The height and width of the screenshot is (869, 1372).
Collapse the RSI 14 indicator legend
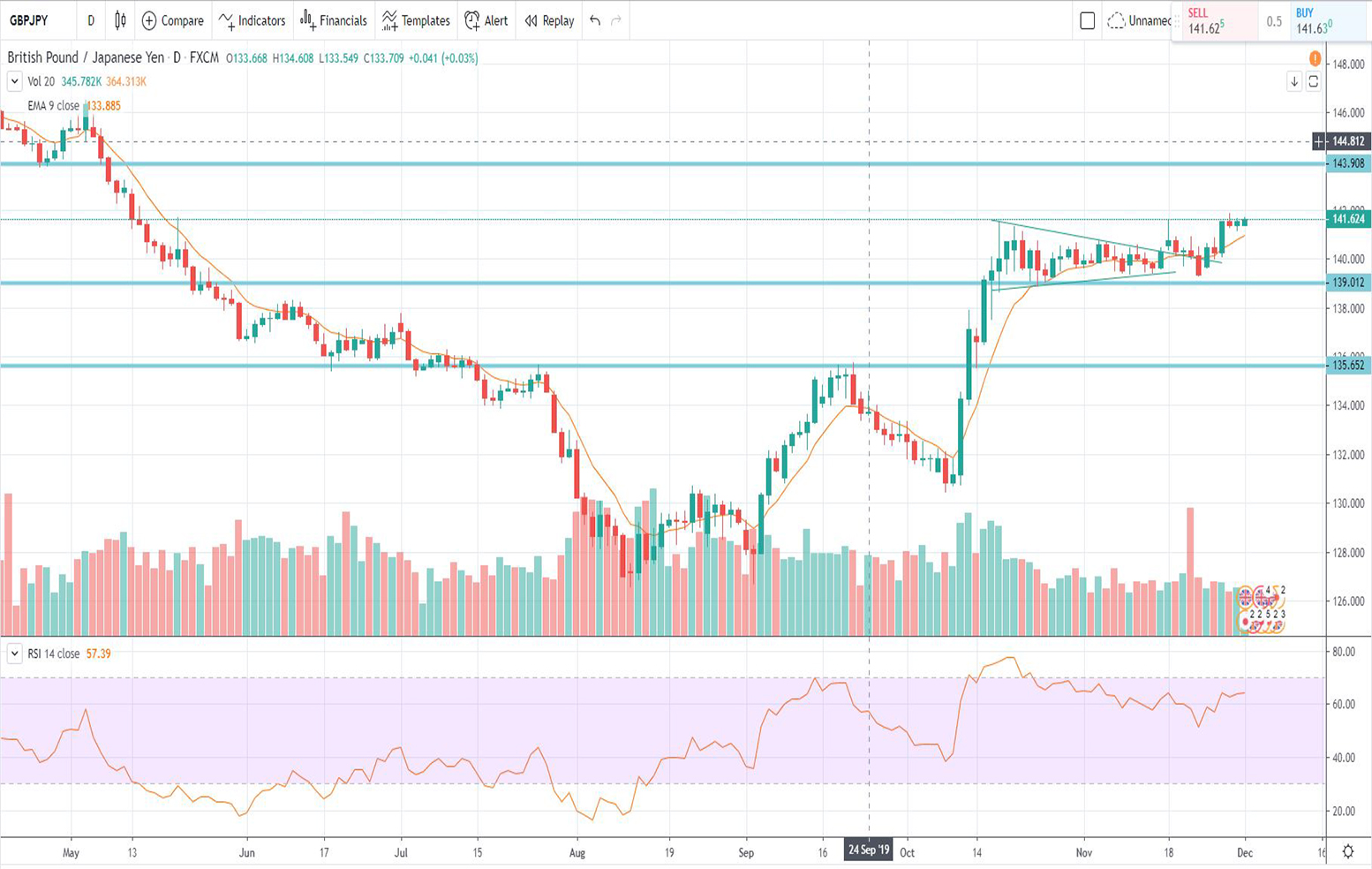pyautogui.click(x=14, y=654)
